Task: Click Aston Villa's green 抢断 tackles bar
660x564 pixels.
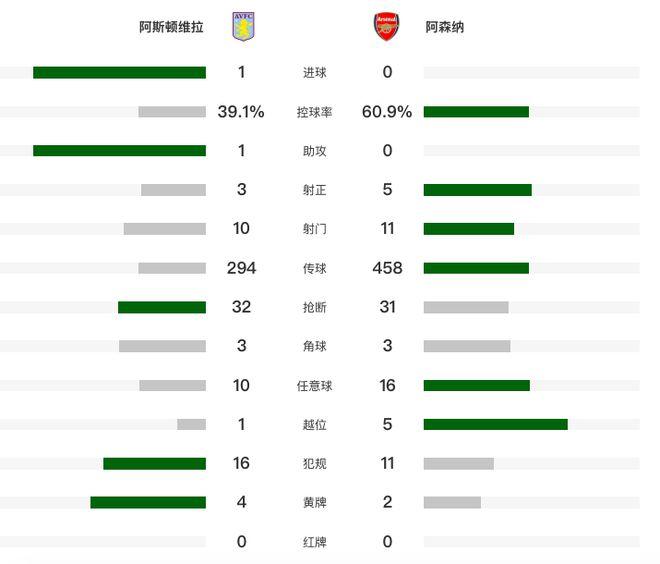Action: pos(162,307)
